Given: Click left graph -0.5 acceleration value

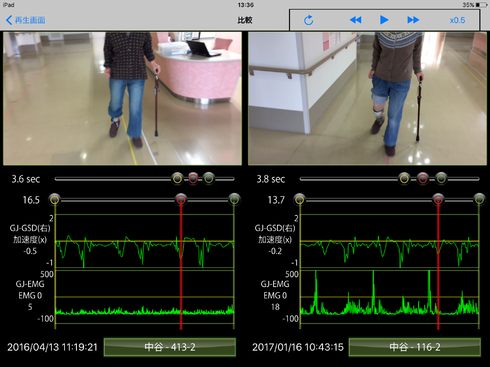Looking at the screenshot, I should [30, 251].
